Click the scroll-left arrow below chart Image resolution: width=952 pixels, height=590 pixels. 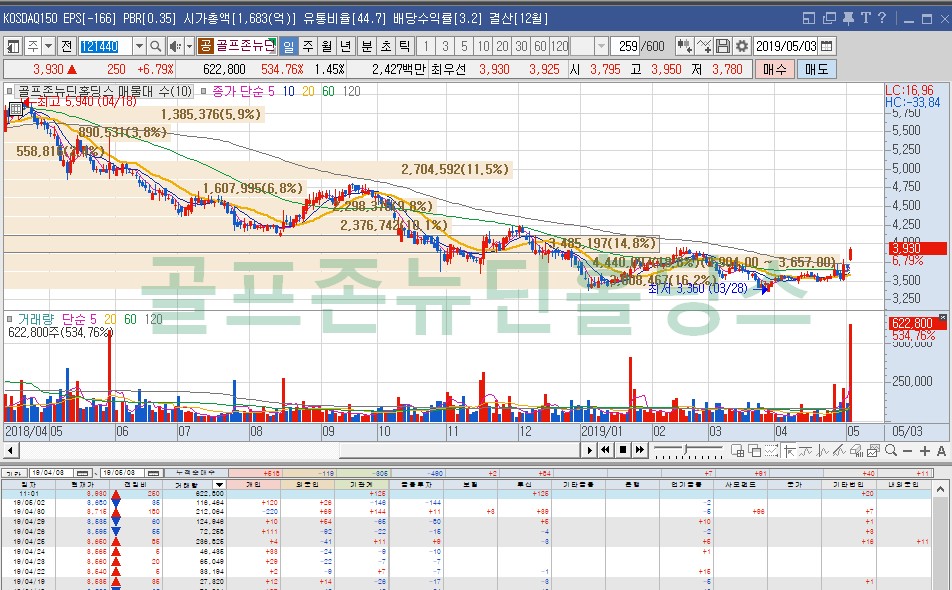point(11,450)
